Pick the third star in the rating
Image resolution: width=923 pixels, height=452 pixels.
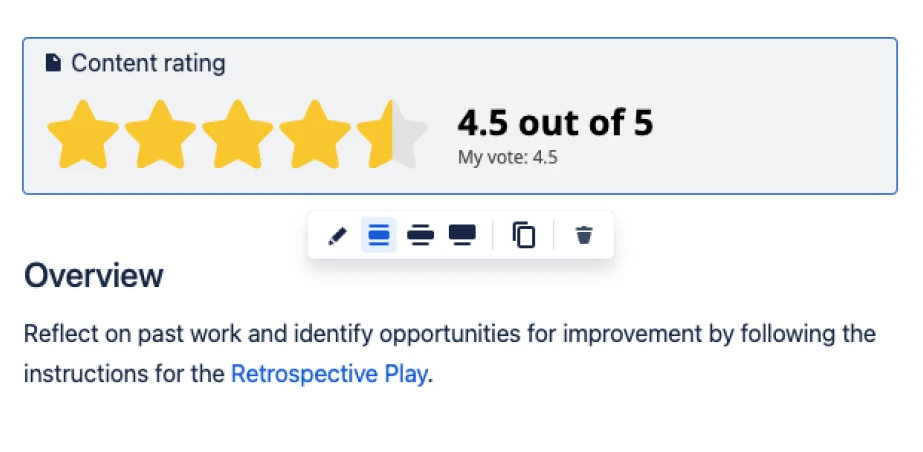pyautogui.click(x=237, y=135)
